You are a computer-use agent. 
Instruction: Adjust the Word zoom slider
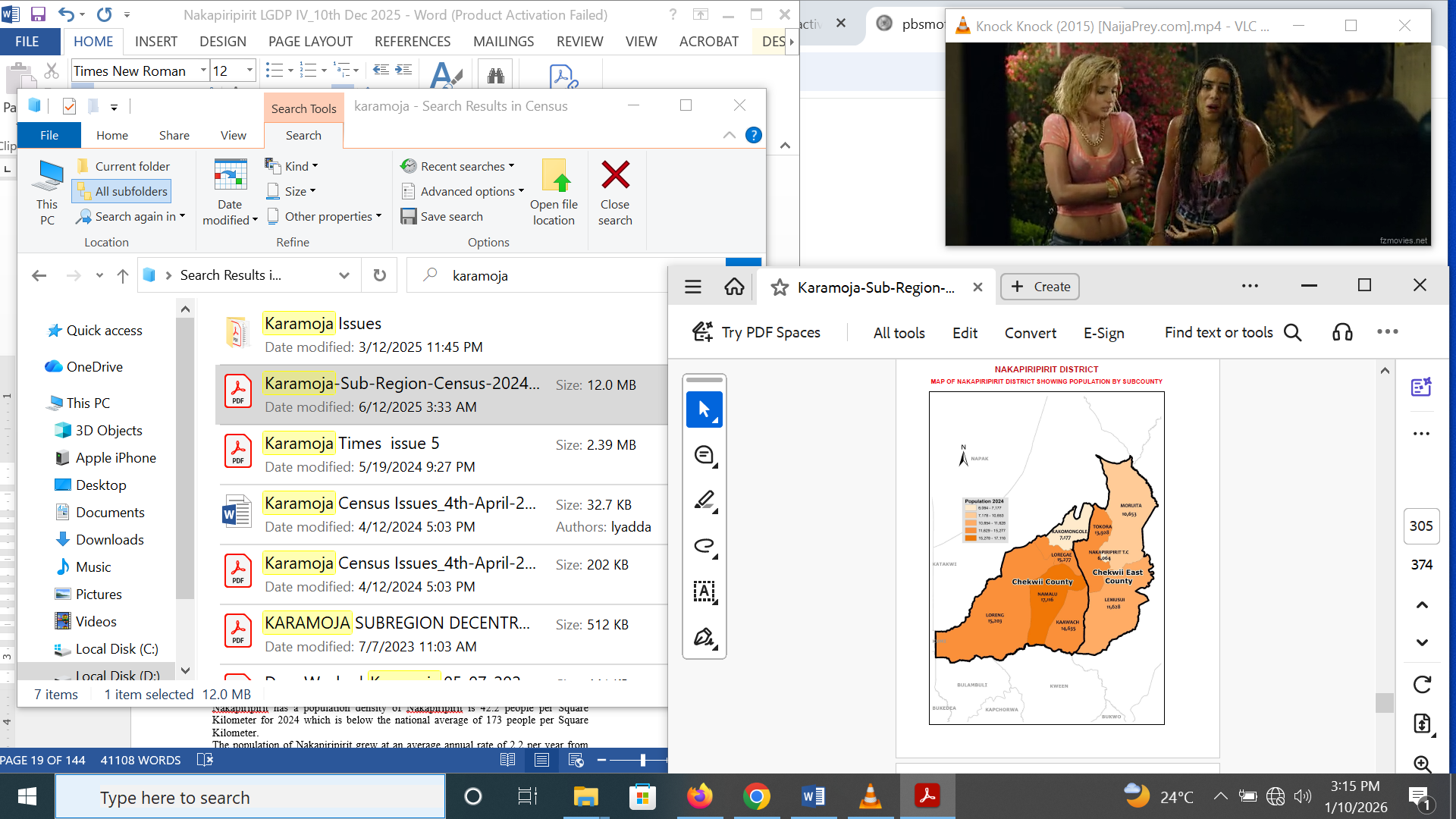click(x=642, y=760)
